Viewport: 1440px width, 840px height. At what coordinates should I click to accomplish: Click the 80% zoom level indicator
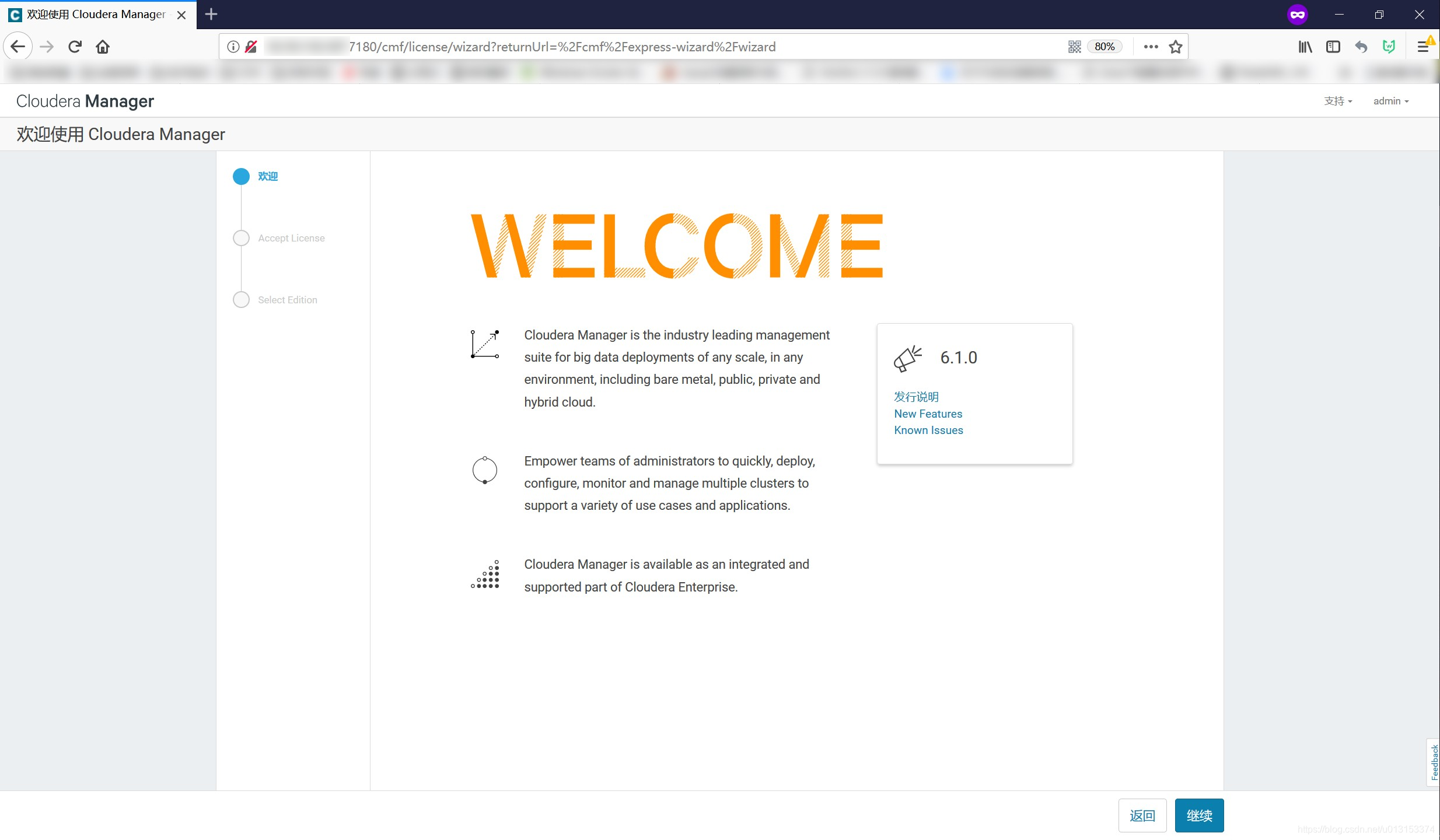(1104, 47)
